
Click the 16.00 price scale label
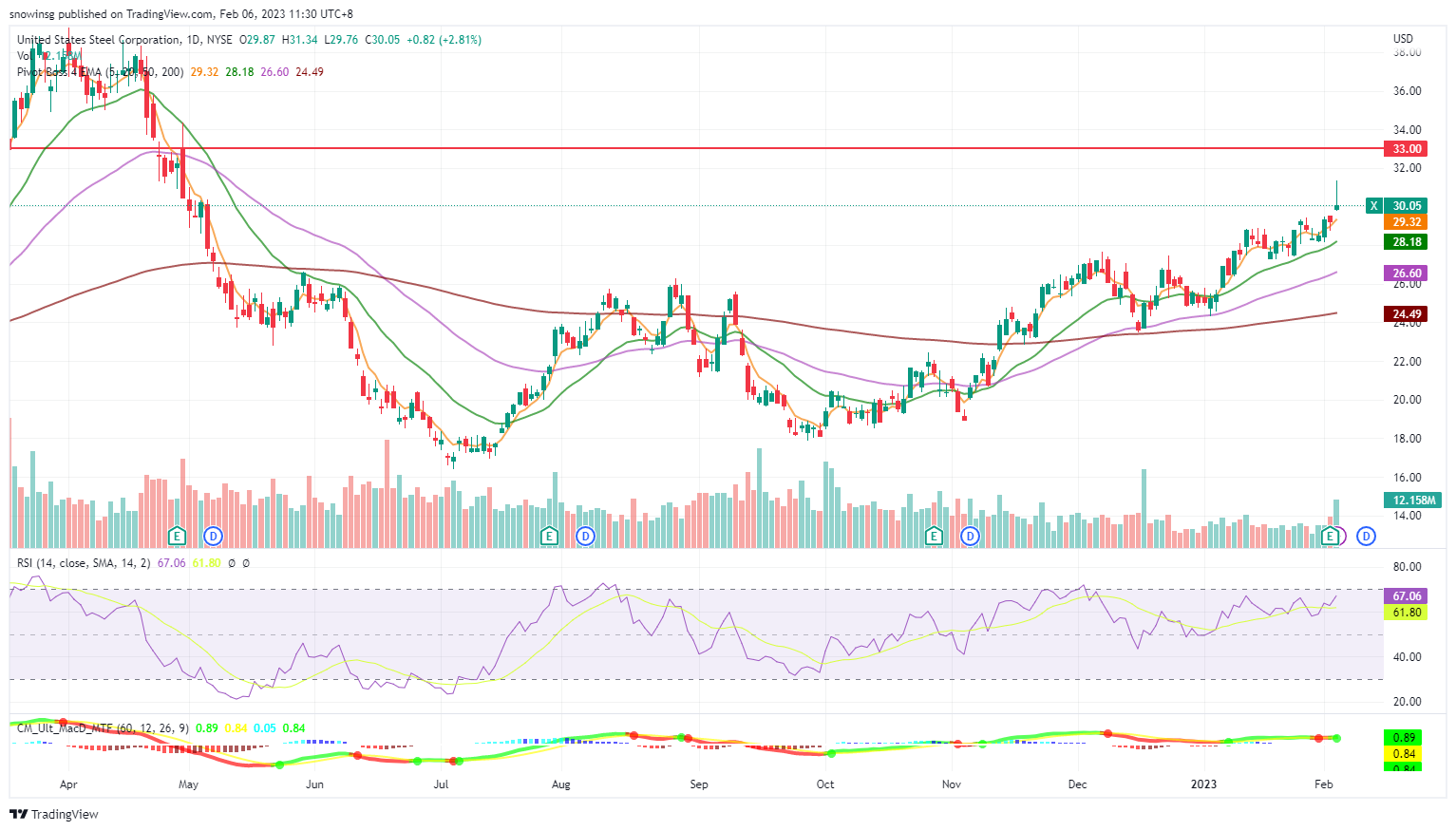point(1407,478)
